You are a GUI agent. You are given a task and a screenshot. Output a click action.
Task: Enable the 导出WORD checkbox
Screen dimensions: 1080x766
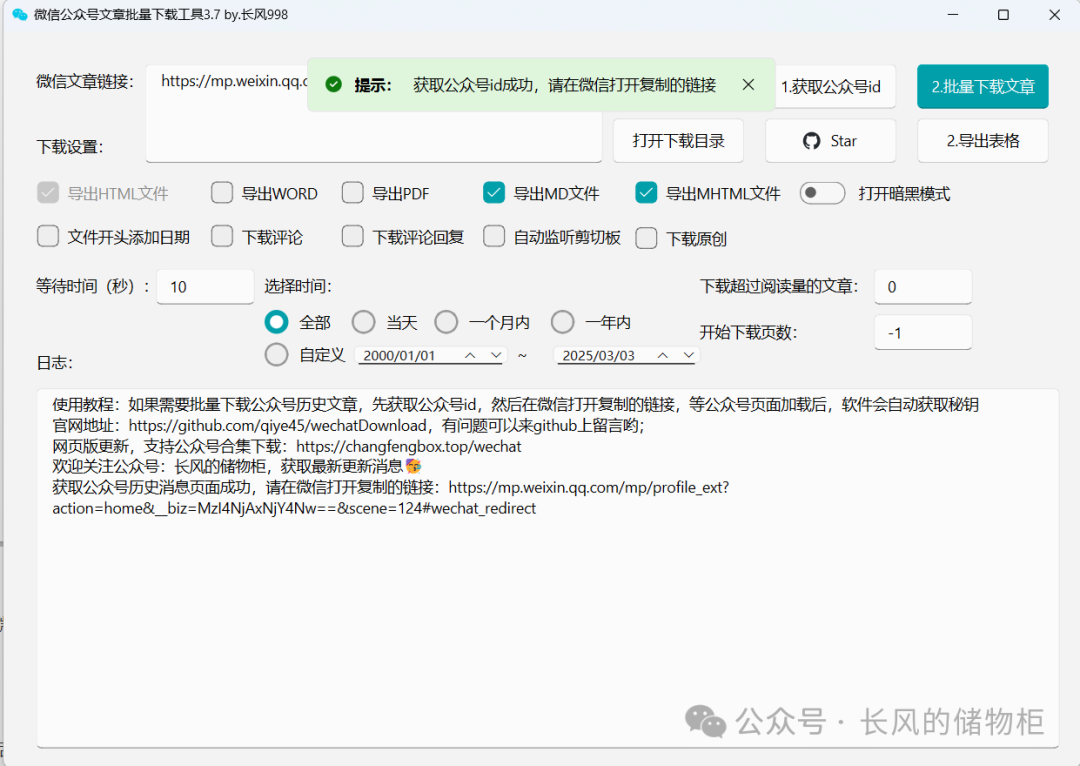(221, 193)
